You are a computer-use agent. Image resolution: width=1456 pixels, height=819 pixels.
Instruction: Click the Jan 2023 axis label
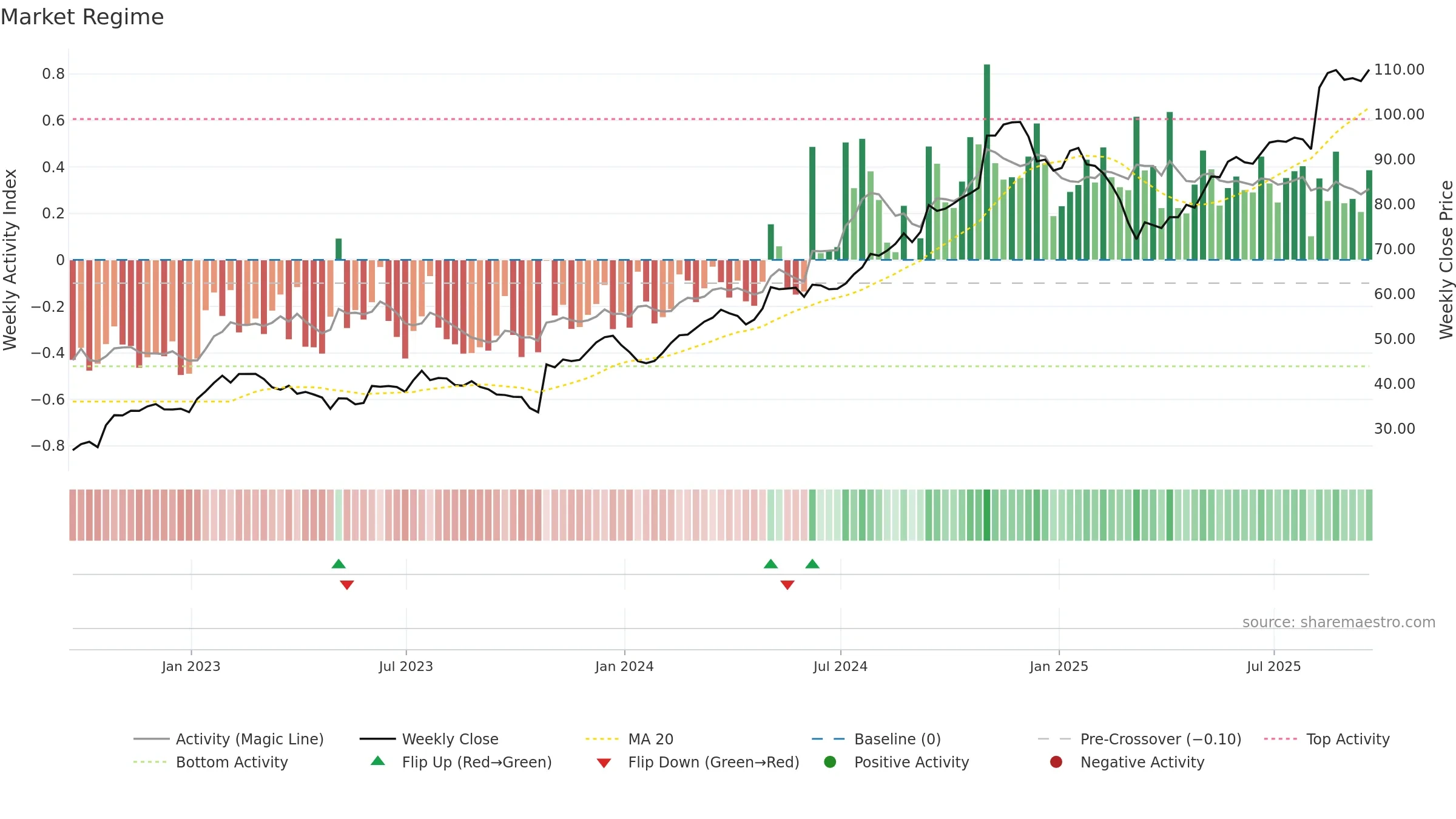click(x=191, y=666)
